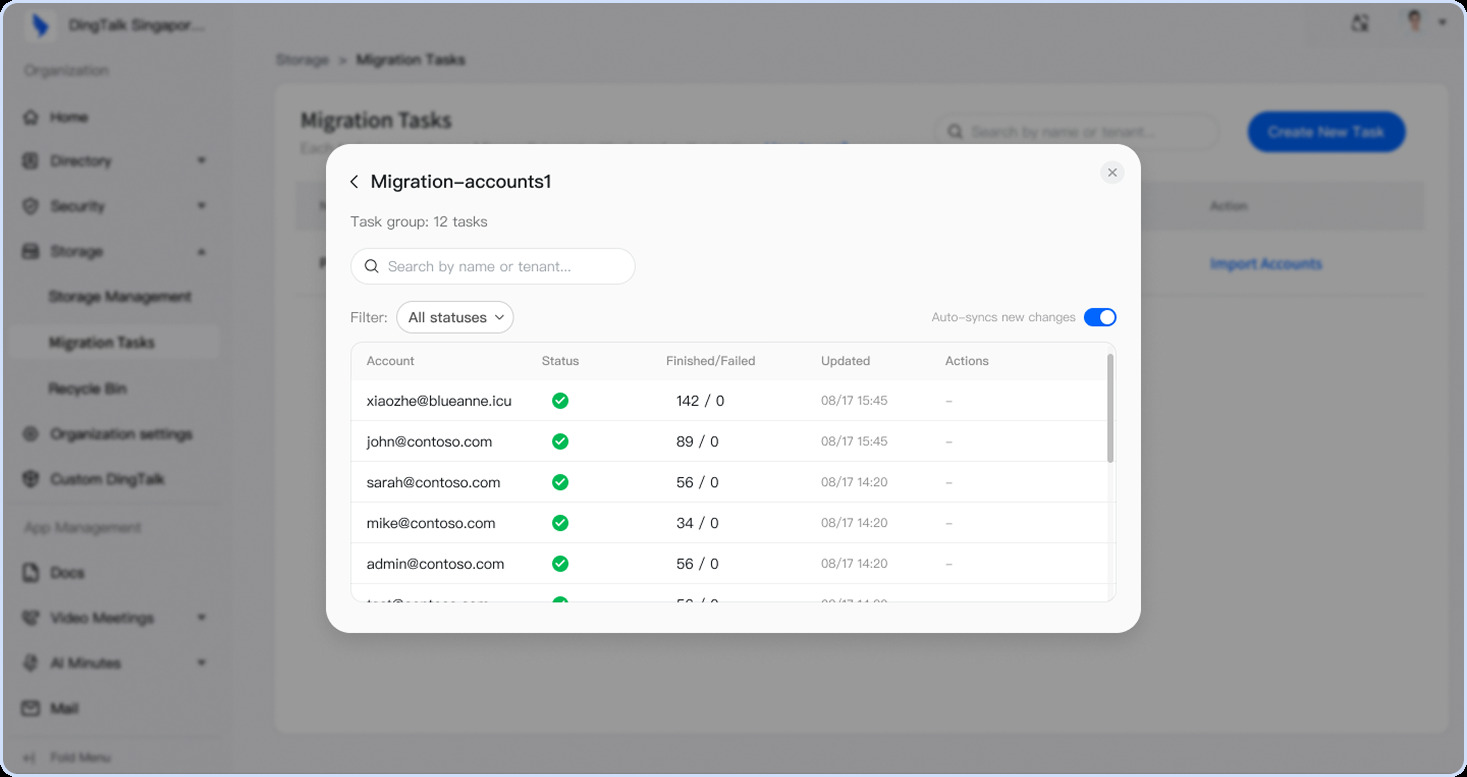Viewport: 1467px width, 777px height.
Task: Click the Custom DingTalk icon
Action: coord(31,480)
